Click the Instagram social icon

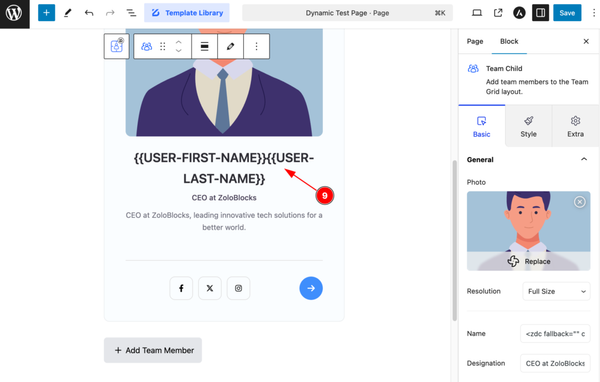(238, 288)
